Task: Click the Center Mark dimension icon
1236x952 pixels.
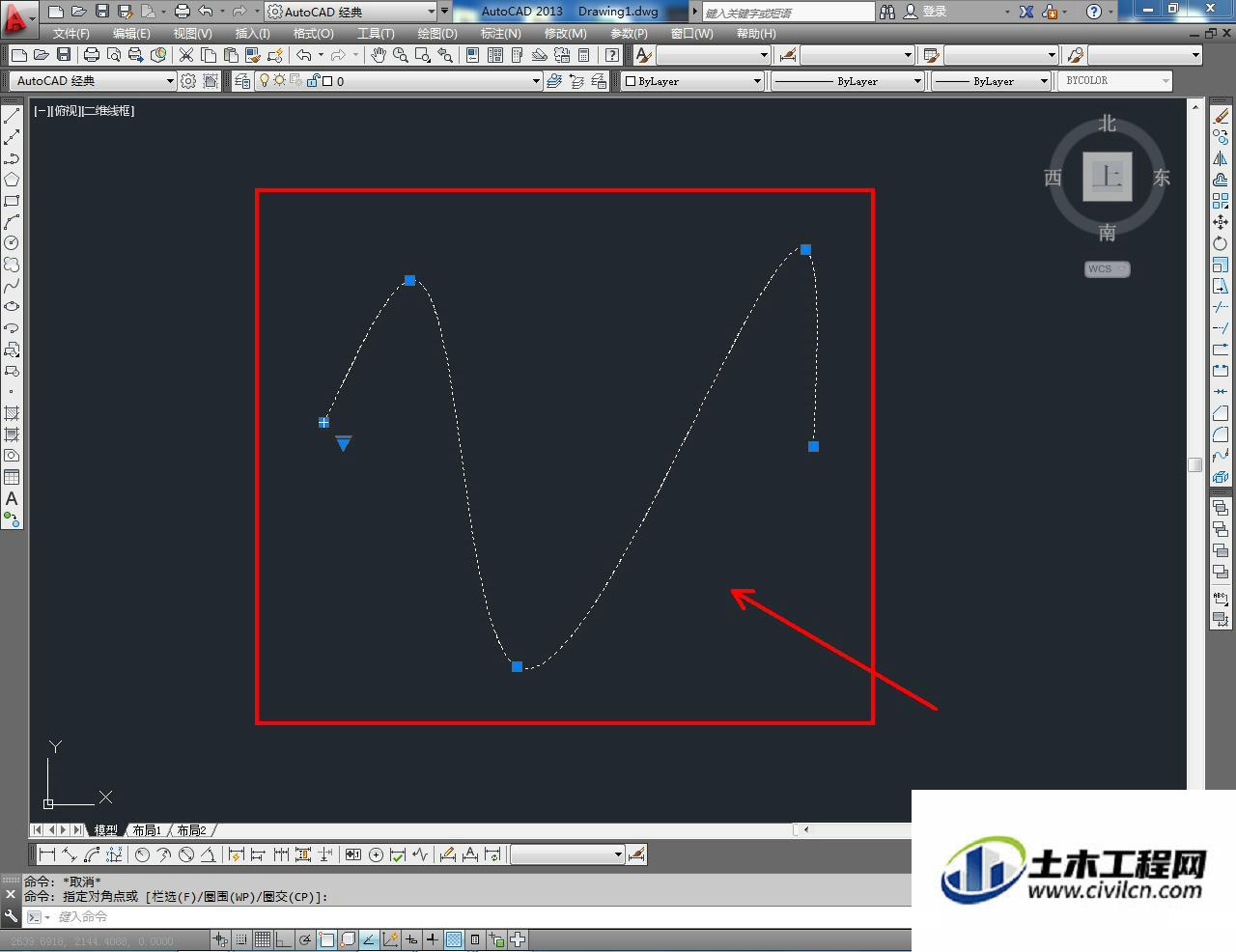Action: coord(376,854)
